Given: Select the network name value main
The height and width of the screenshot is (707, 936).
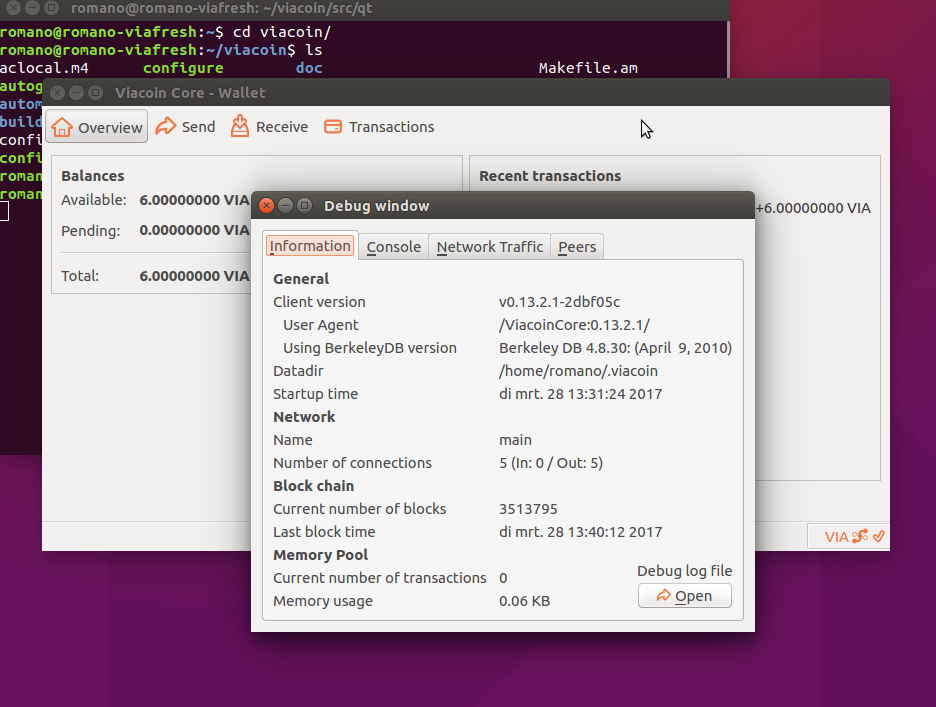Looking at the screenshot, I should click(515, 440).
